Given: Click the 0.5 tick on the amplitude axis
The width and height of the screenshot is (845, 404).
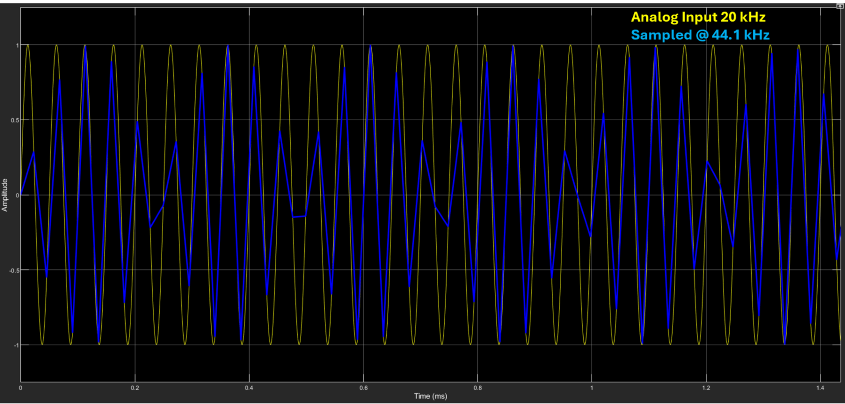Looking at the screenshot, I should (14, 120).
